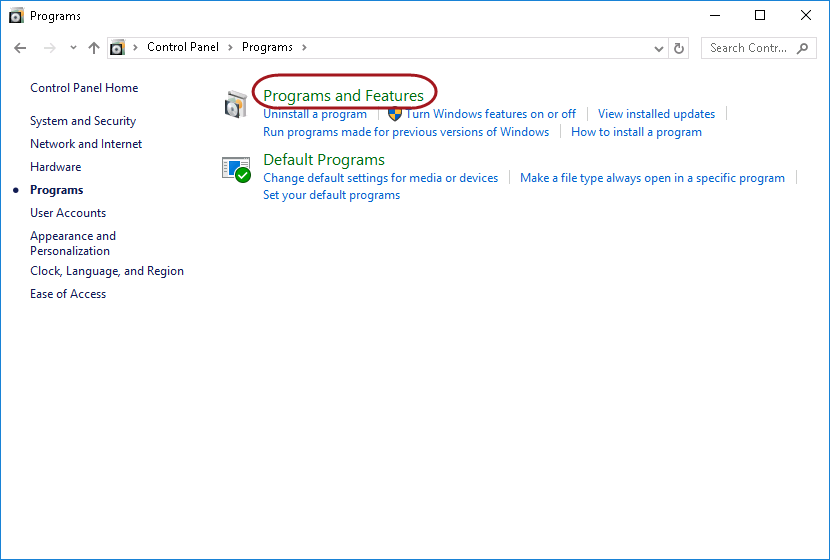Viewport: 830px width, 560px height.
Task: Refresh the Control Panel address bar
Action: click(x=680, y=47)
